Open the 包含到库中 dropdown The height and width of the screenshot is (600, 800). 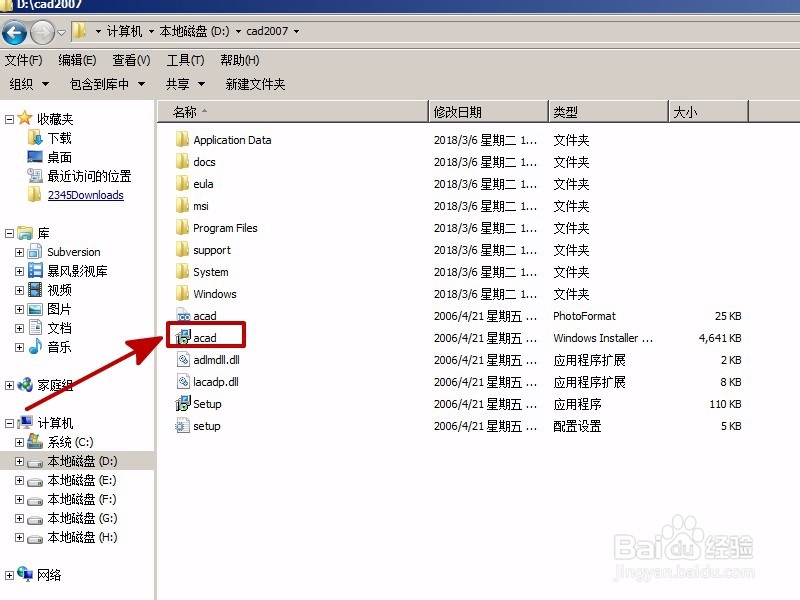pos(107,84)
